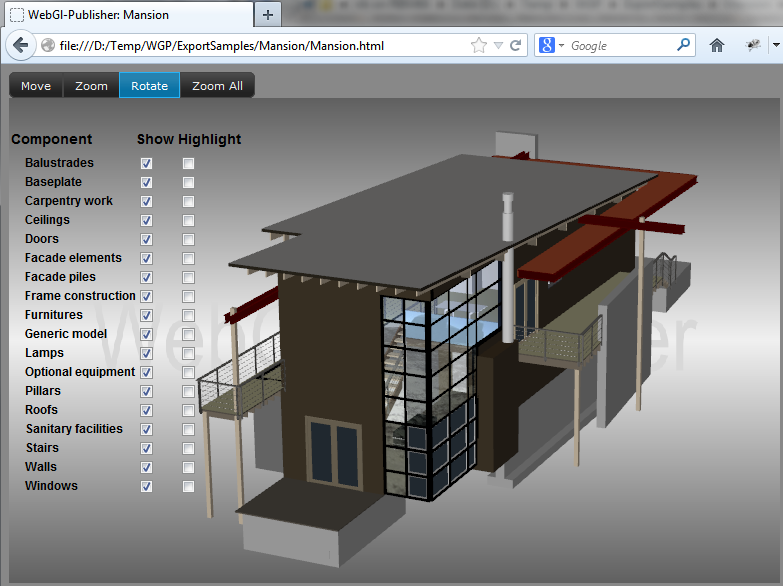This screenshot has height=586, width=783.
Task: Click the Google search engine icon
Action: click(x=547, y=45)
